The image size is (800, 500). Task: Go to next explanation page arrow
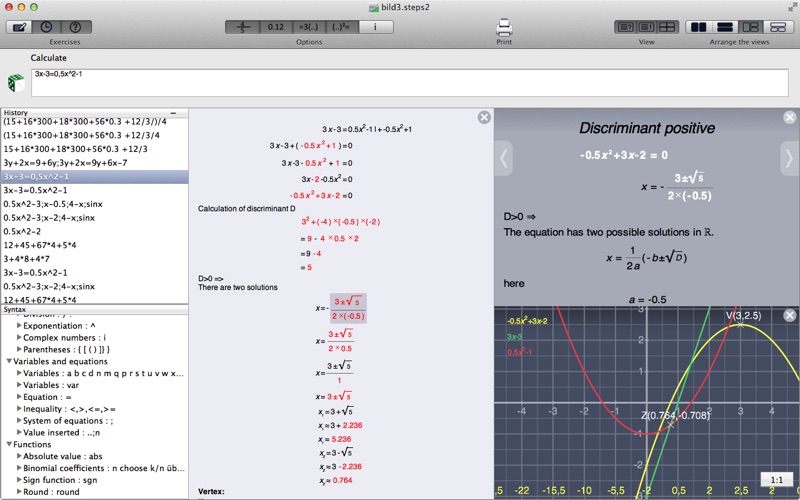(790, 158)
